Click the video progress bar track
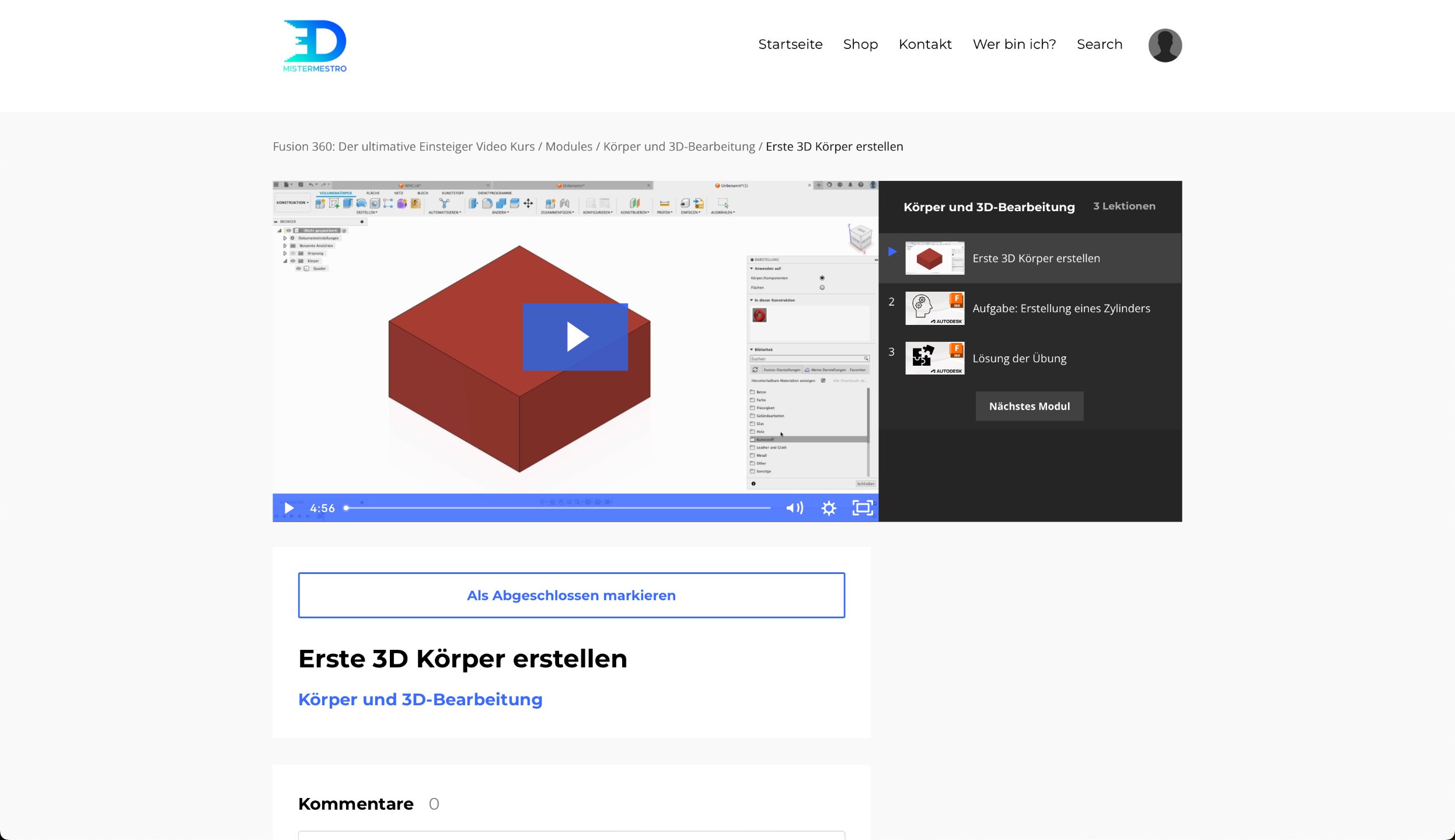1455x840 pixels. [x=557, y=508]
